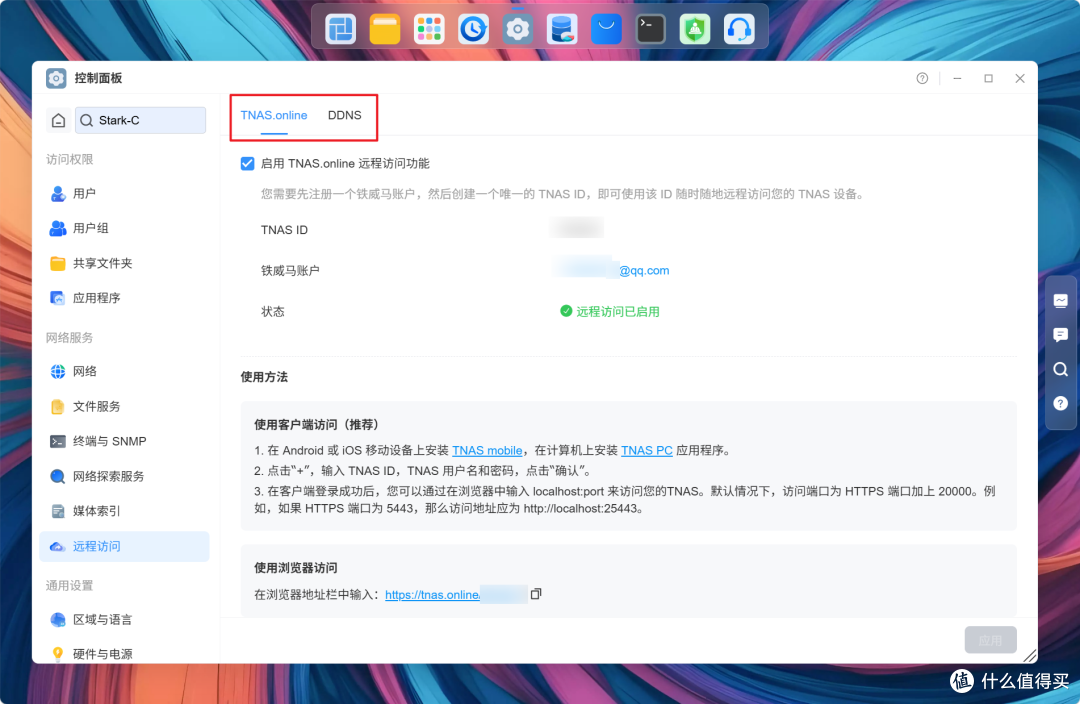
Task: Copy the tnas.online URL with copy icon
Action: coord(536,594)
